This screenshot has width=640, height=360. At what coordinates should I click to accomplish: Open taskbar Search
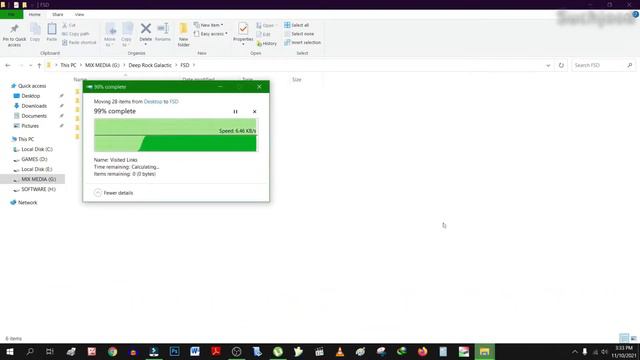(x=30, y=351)
